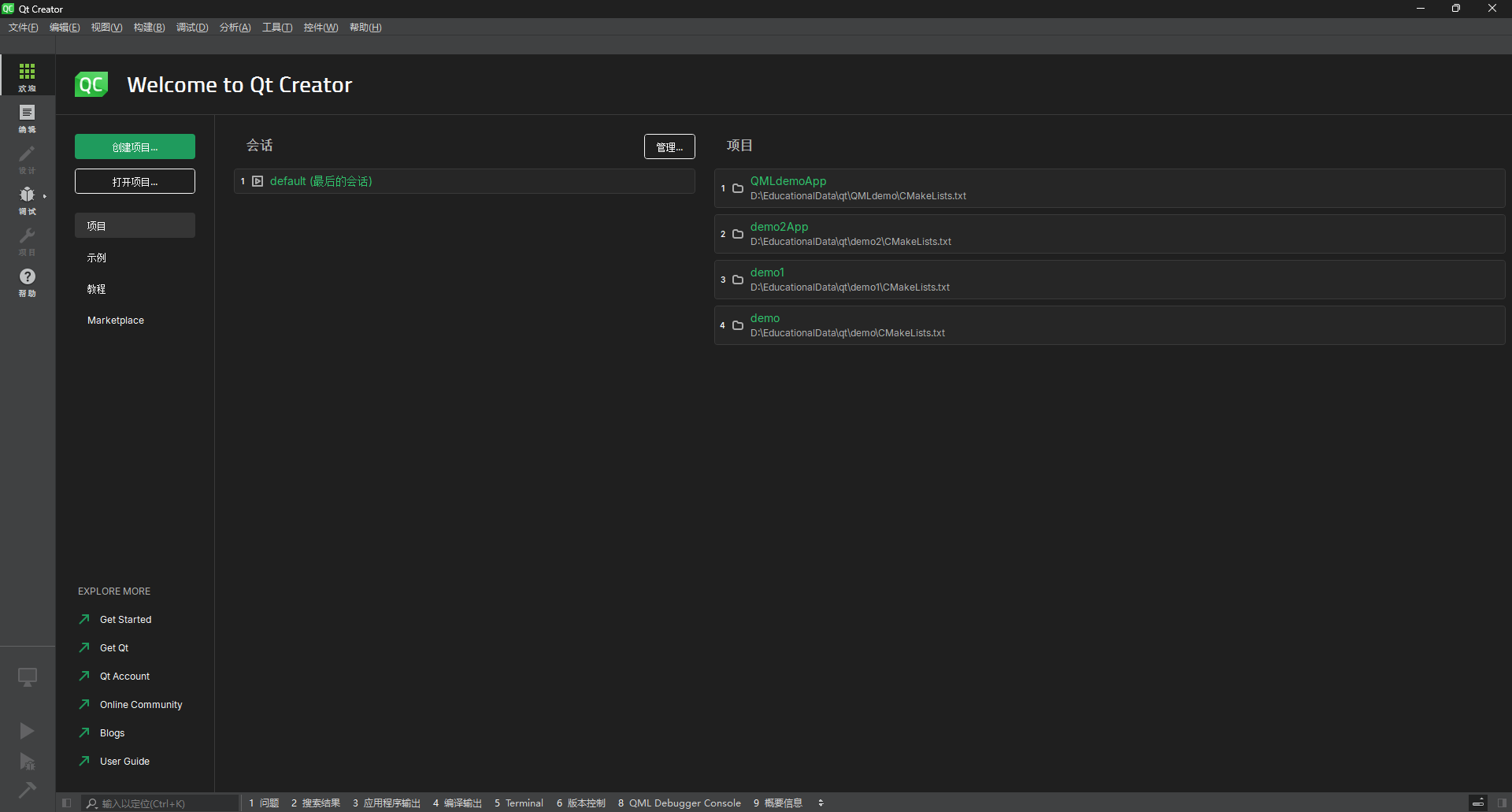
Task: Click 打开项目 button
Action: (135, 182)
